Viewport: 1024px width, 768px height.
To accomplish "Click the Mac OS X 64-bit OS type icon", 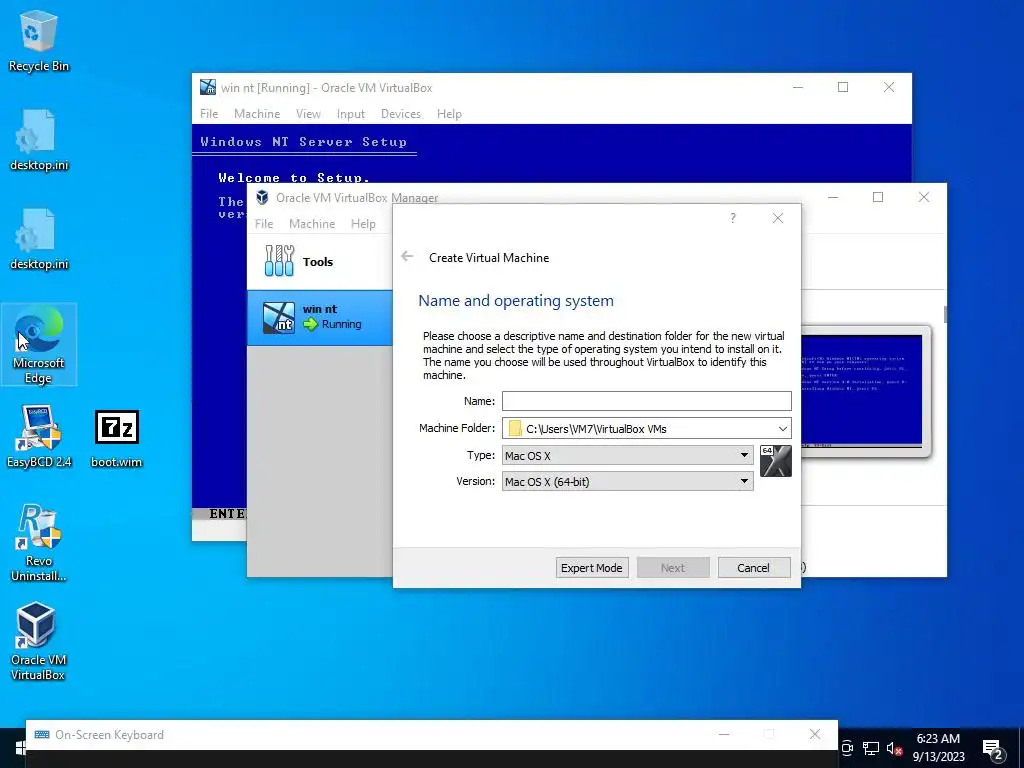I will click(x=776, y=461).
